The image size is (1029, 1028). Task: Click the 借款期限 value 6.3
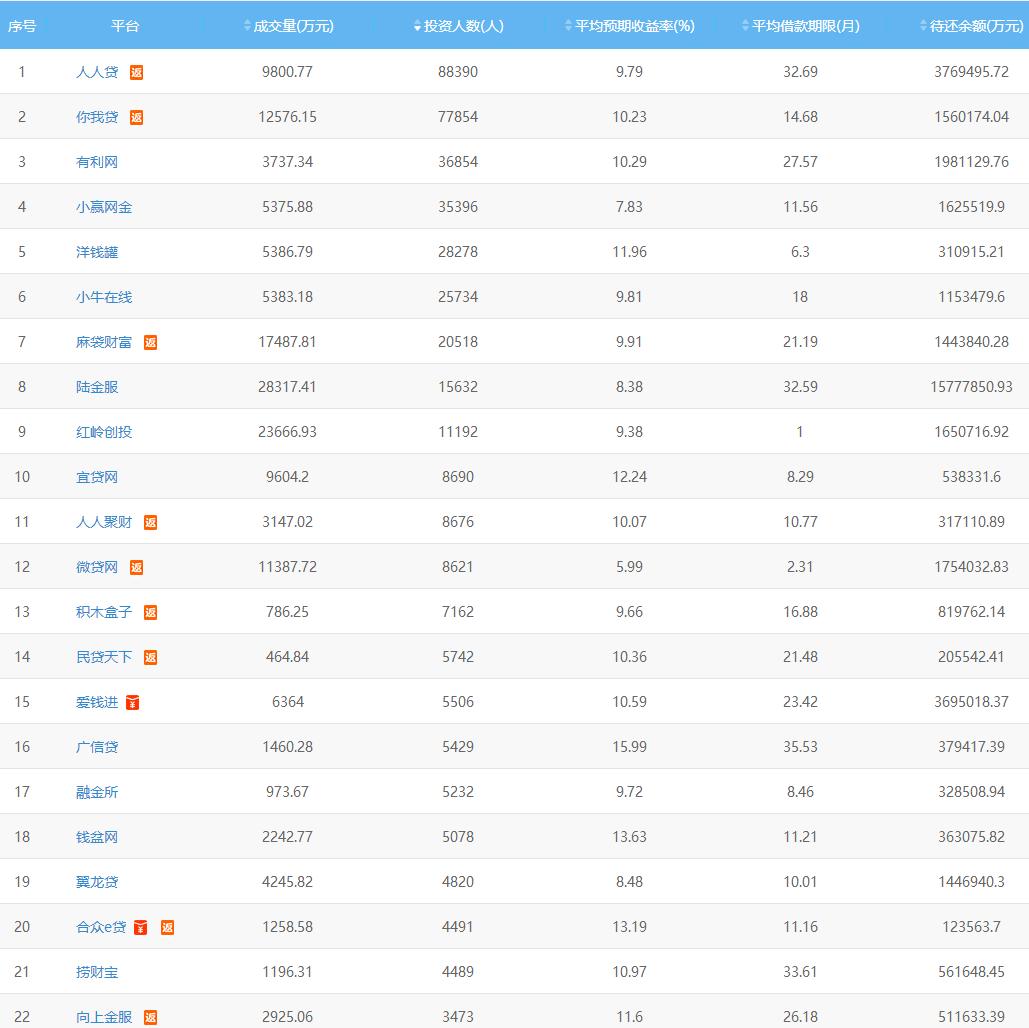coord(800,251)
